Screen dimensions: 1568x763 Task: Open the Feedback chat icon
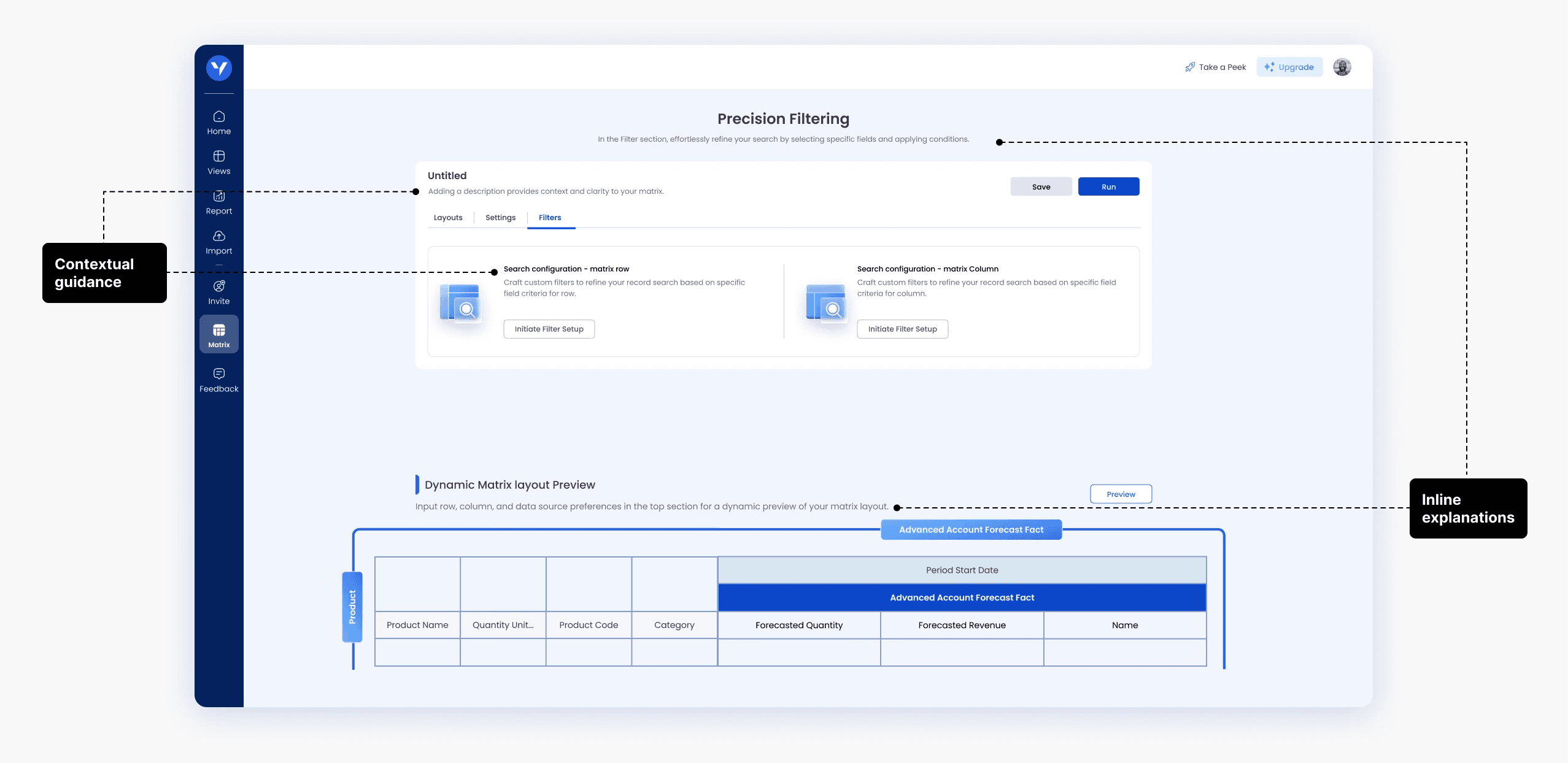[x=219, y=374]
